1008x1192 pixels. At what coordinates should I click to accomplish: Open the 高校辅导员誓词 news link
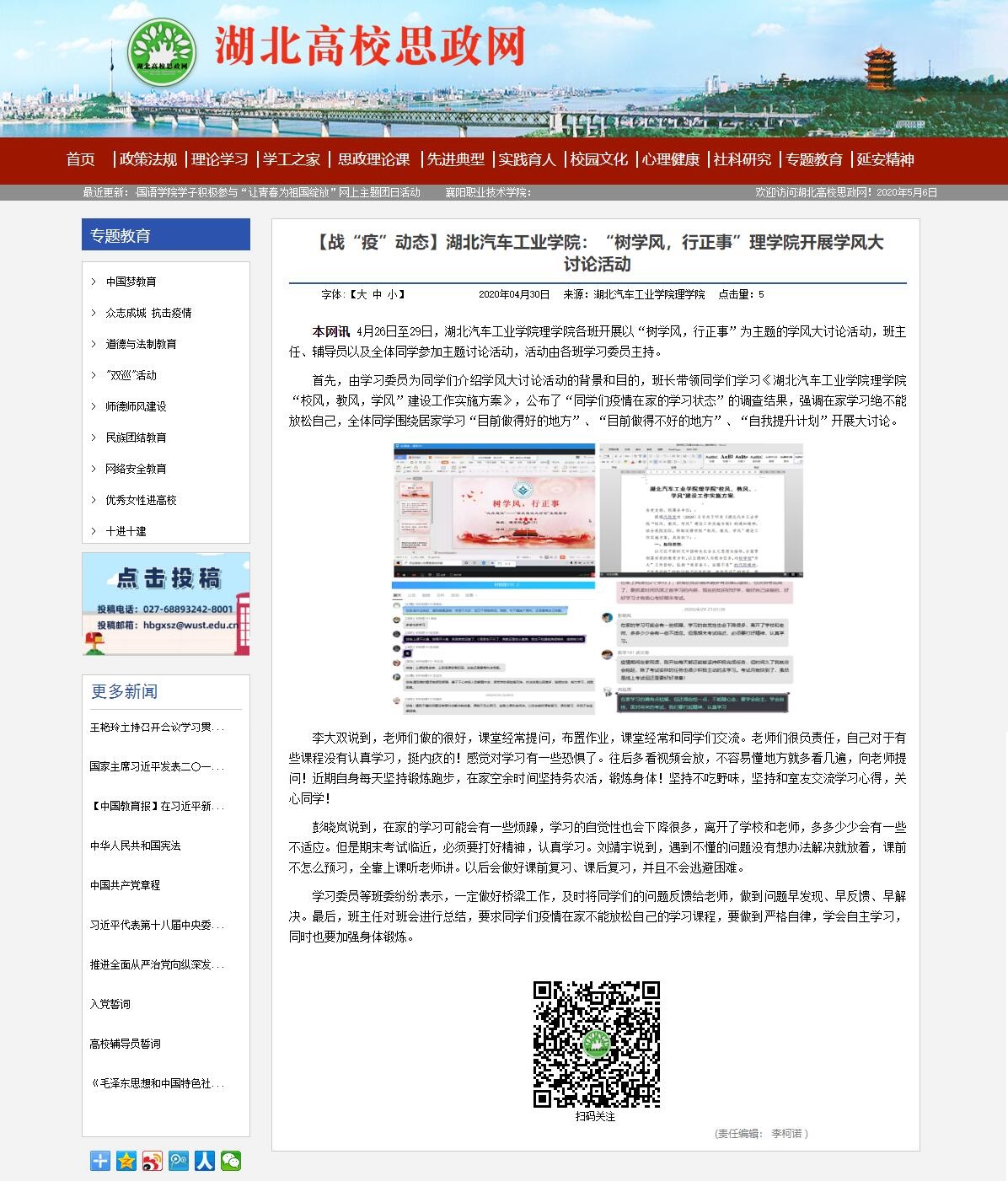coord(126,1044)
